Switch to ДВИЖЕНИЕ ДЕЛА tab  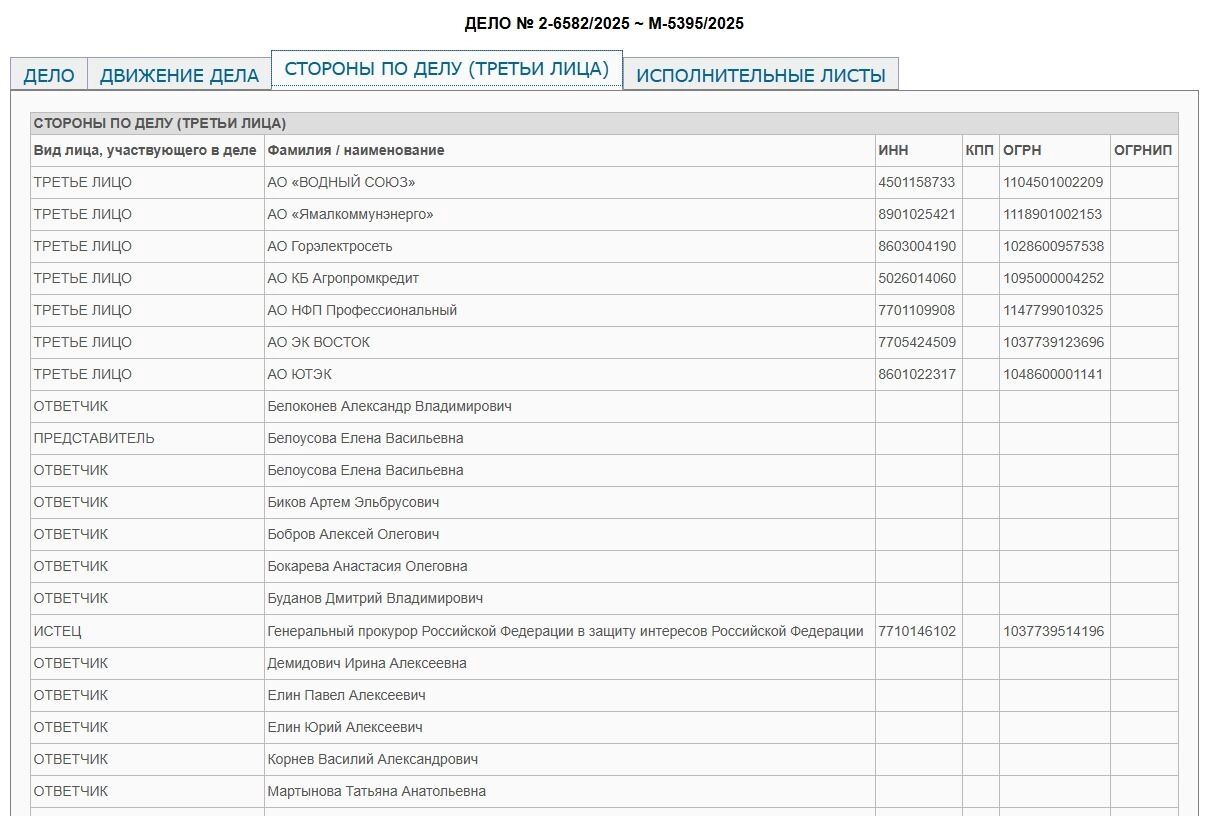pos(179,75)
